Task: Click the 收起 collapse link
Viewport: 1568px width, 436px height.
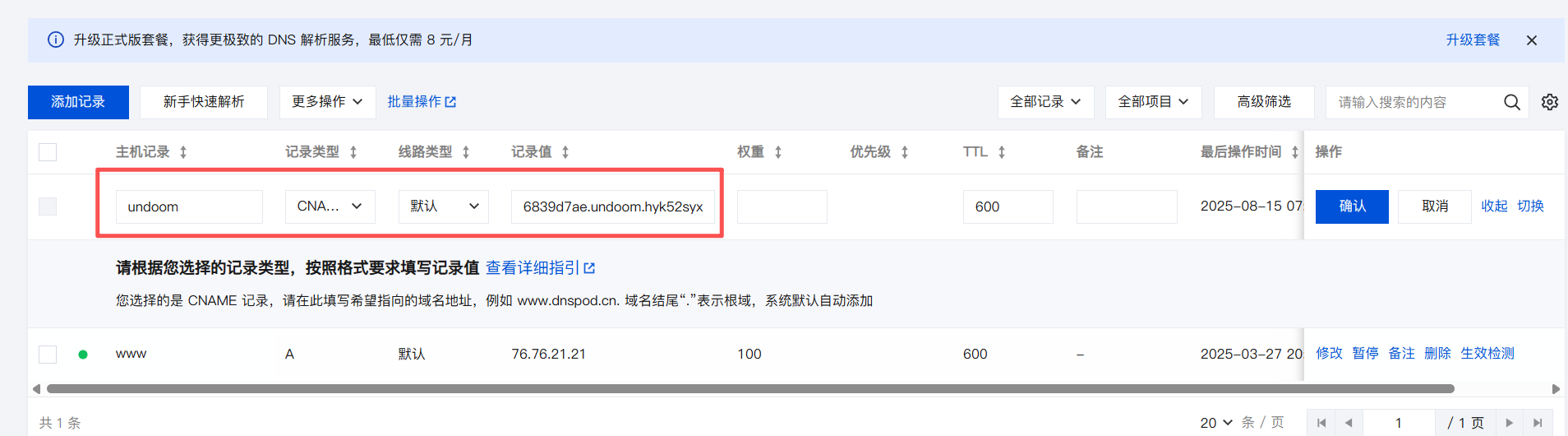Action: pyautogui.click(x=1494, y=206)
